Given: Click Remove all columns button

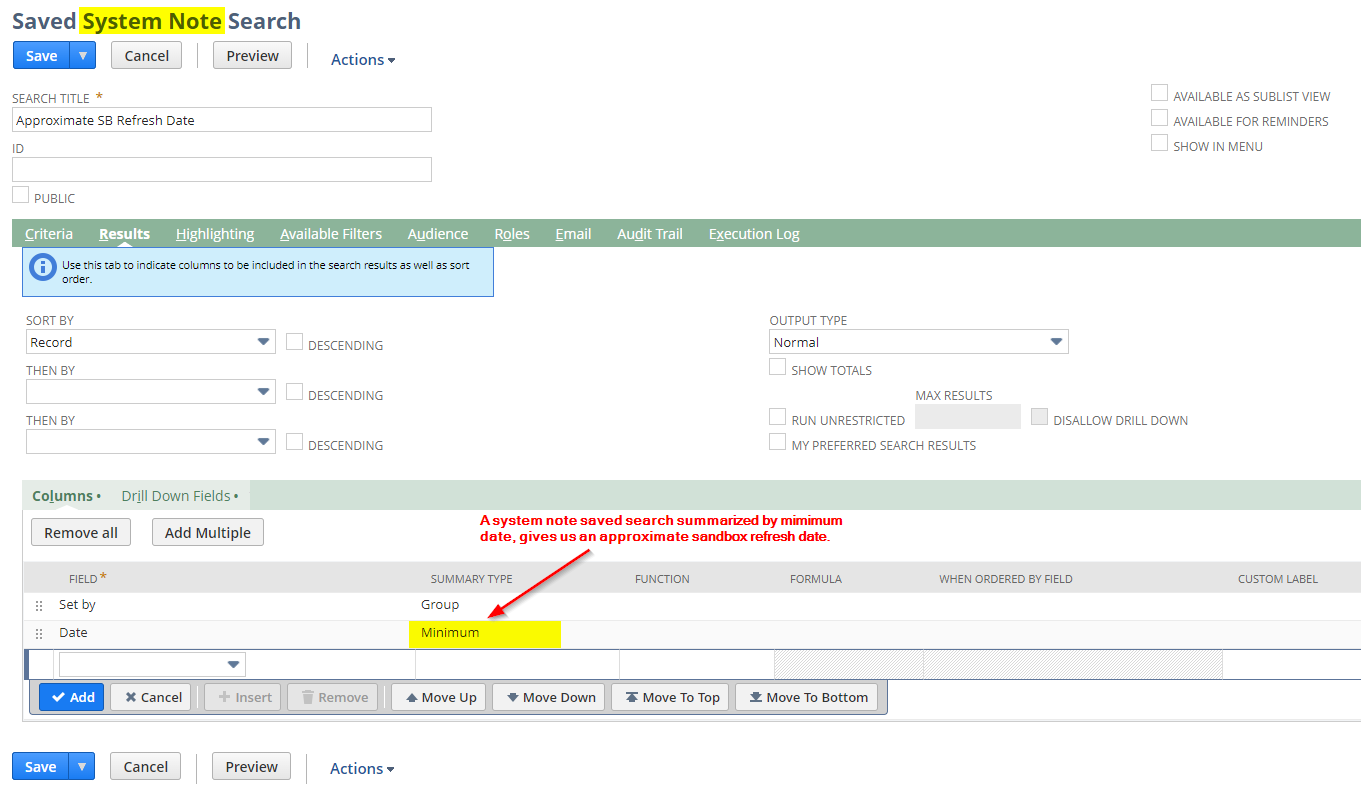Looking at the screenshot, I should [81, 533].
